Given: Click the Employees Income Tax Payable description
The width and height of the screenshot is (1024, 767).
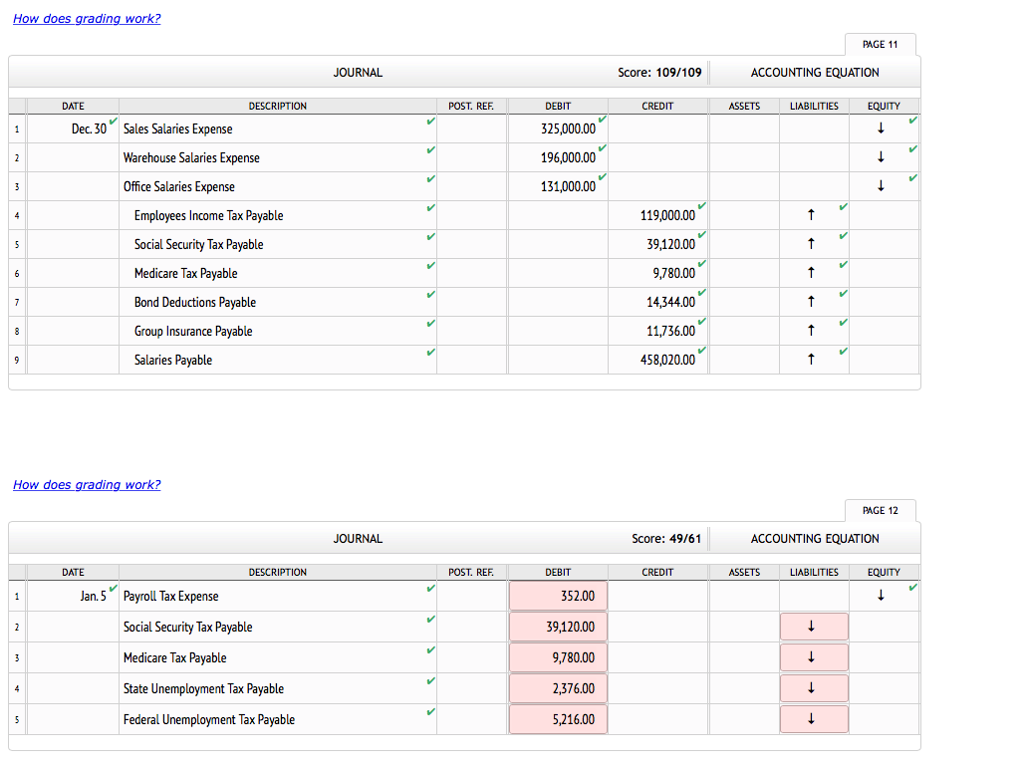Looking at the screenshot, I should (208, 215).
